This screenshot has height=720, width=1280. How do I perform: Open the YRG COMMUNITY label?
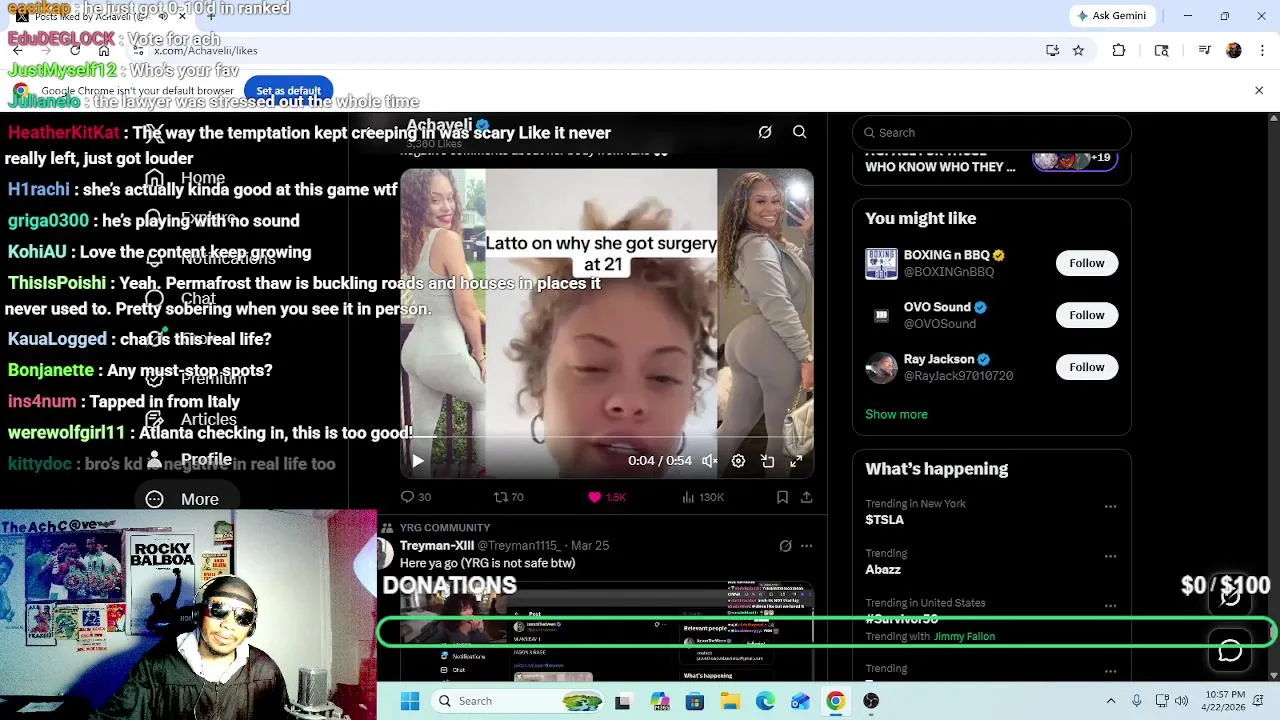pos(445,527)
